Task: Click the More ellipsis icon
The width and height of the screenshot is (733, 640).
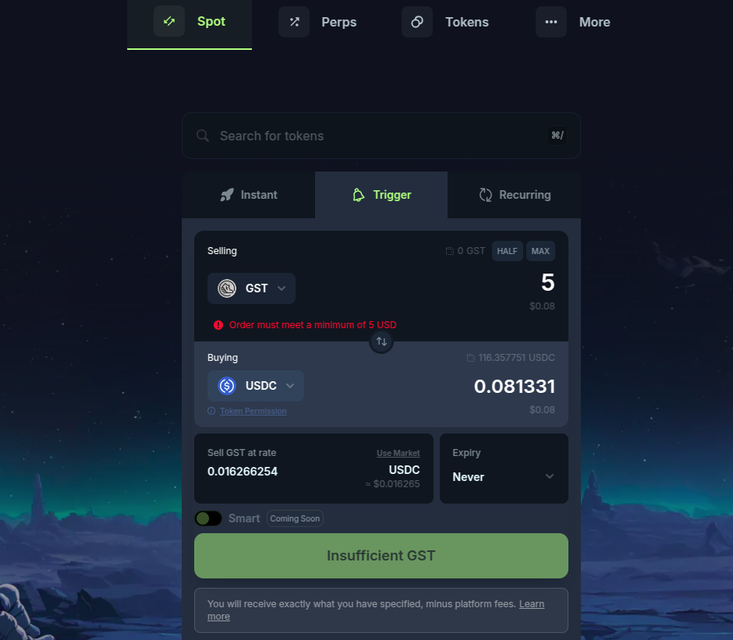Action: pos(551,22)
